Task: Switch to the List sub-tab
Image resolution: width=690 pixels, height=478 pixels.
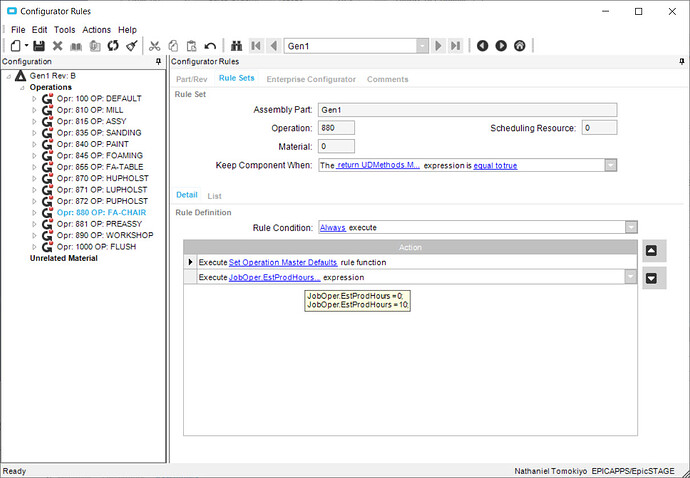Action: (x=214, y=196)
